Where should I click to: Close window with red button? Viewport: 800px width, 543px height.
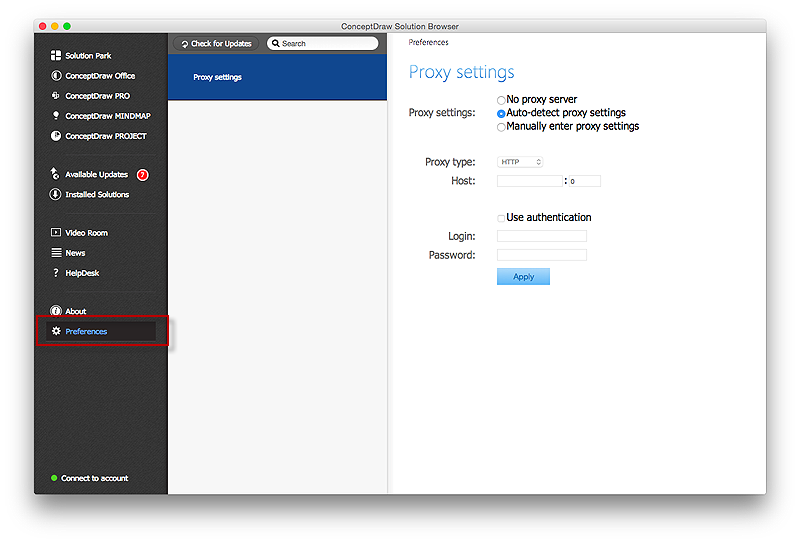[42, 26]
